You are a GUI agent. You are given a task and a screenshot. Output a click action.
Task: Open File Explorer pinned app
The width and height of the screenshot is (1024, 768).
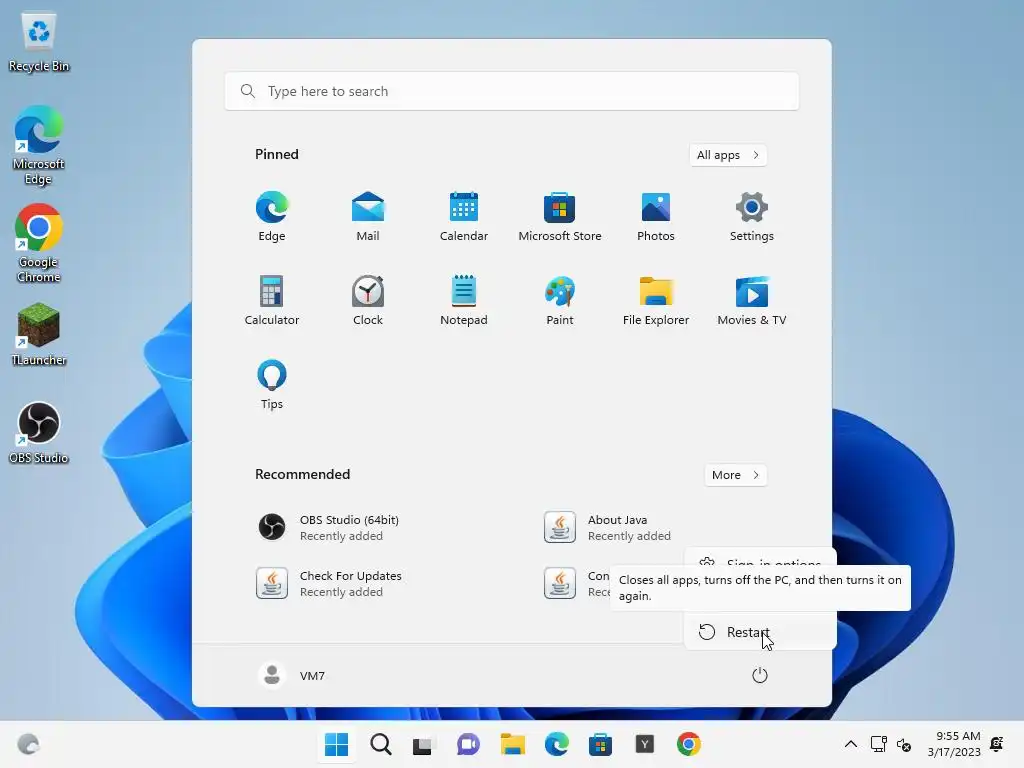tap(656, 300)
